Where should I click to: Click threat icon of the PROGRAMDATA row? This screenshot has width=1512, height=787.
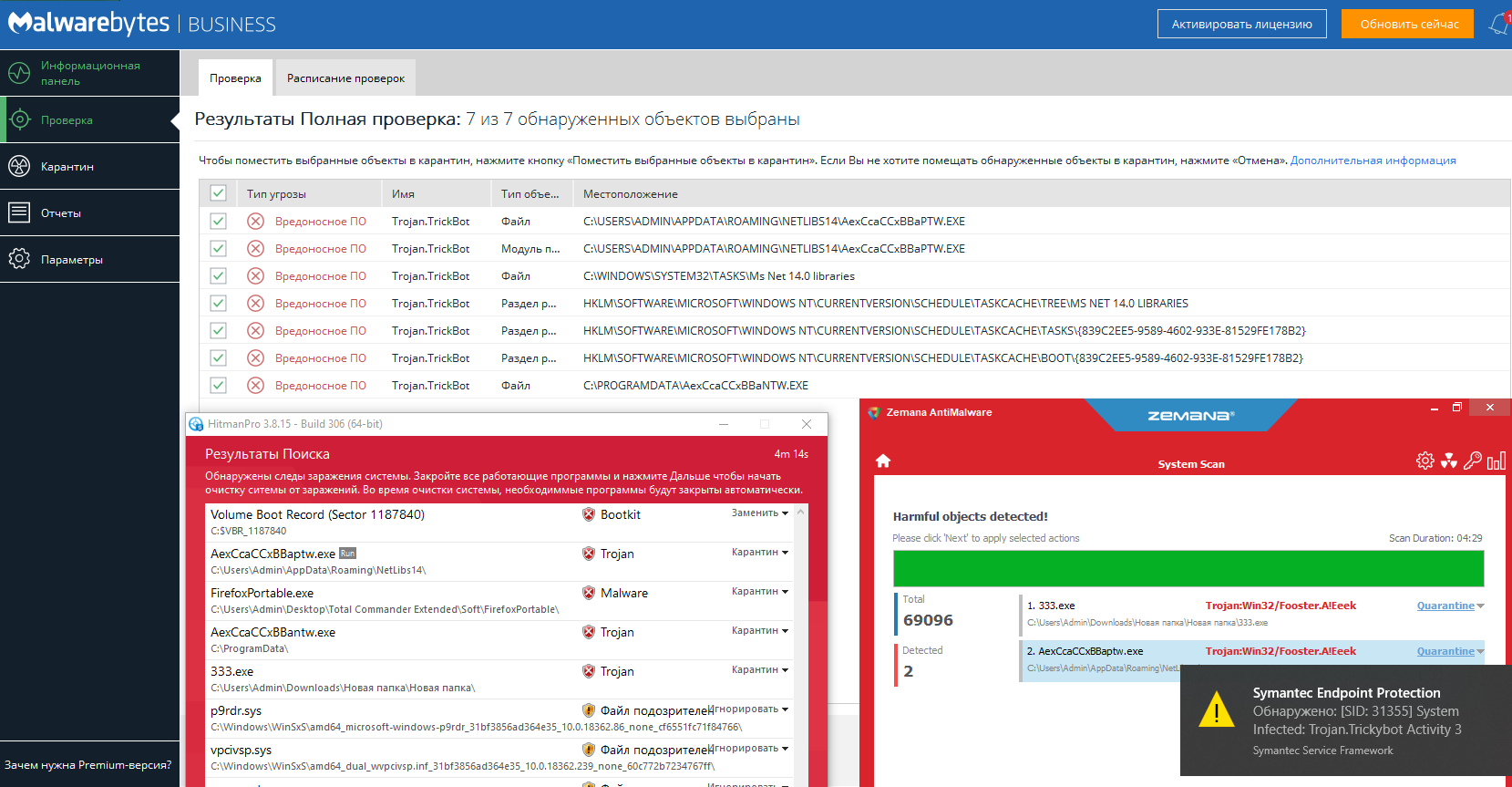point(256,385)
